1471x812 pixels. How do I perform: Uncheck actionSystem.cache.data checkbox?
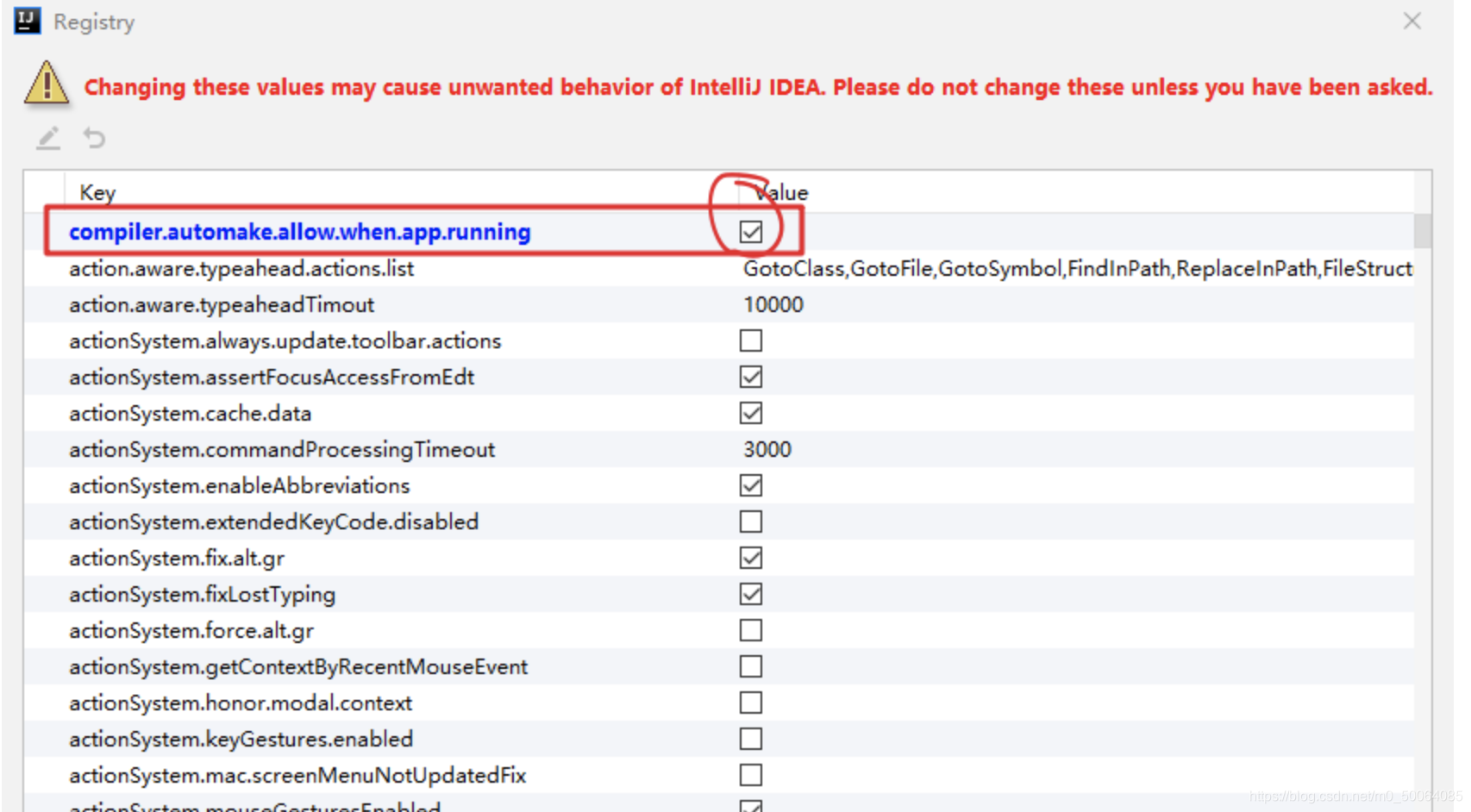point(751,413)
